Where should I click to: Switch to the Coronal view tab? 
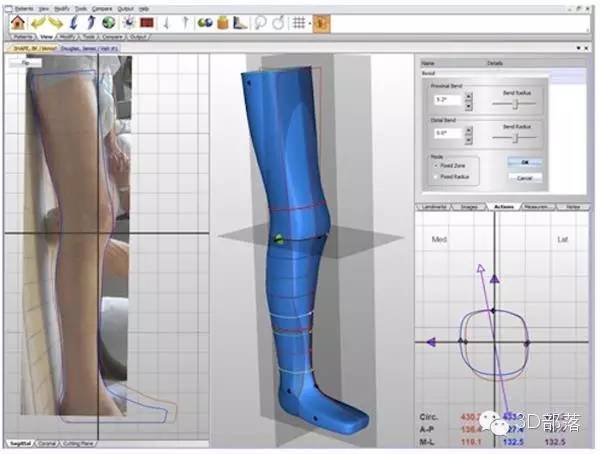point(47,444)
